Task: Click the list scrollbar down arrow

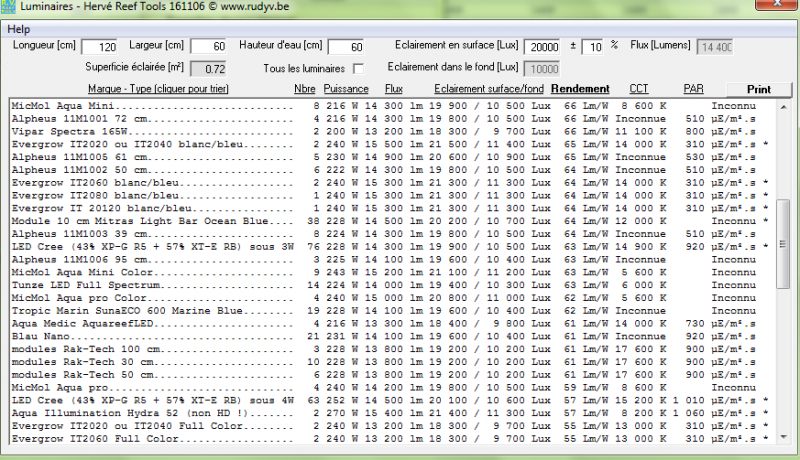Action: click(783, 437)
